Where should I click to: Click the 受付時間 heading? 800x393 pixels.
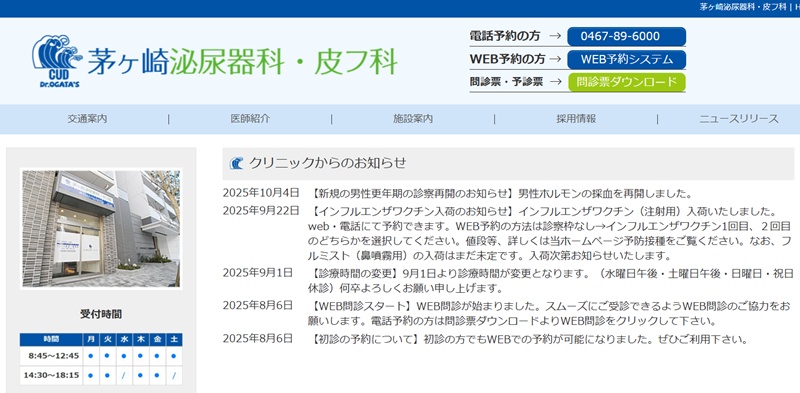coord(101,314)
